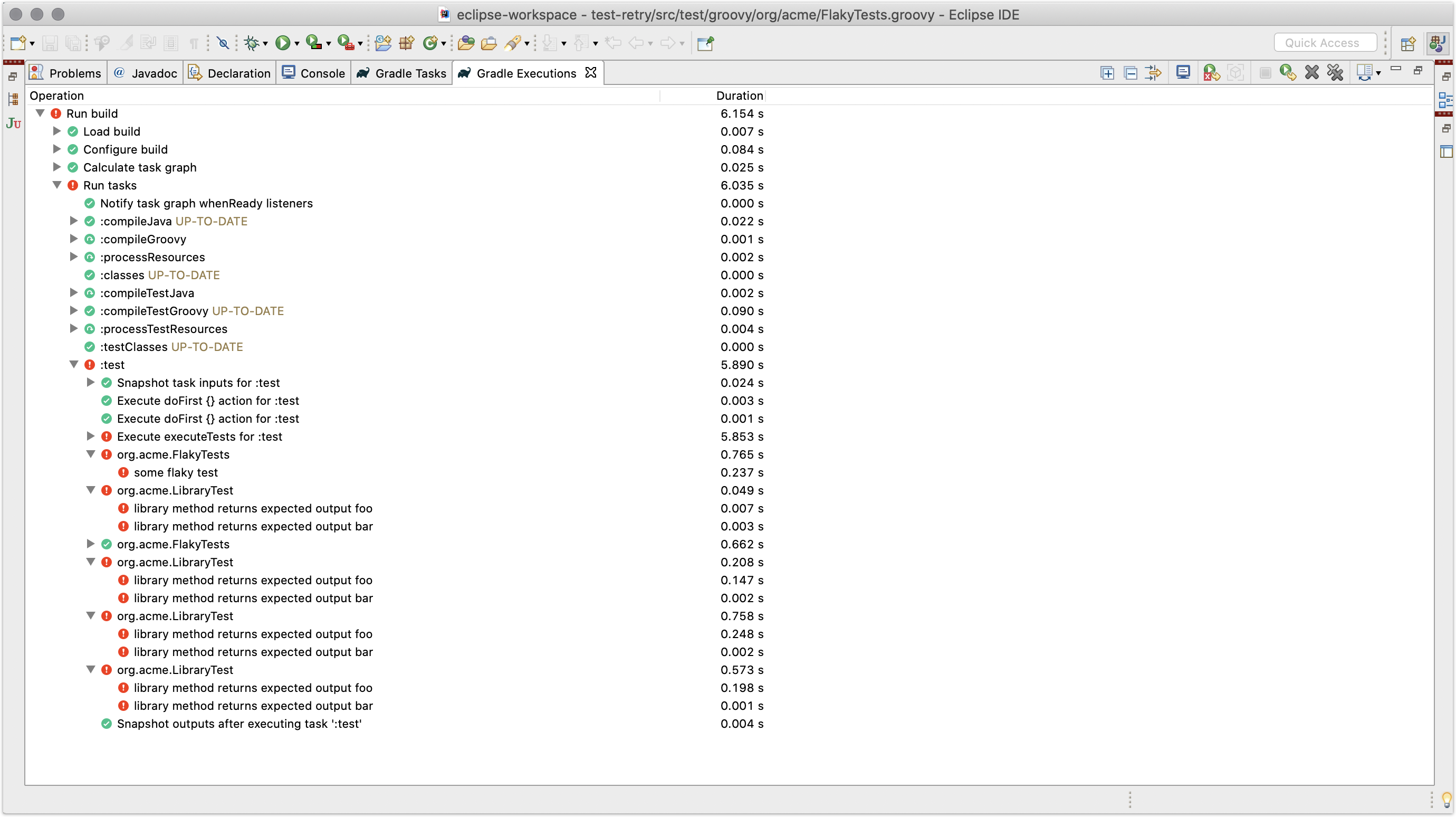Viewport: 1456px width, 817px height.
Task: Remove the terminated Gradle execution
Action: 1312,73
